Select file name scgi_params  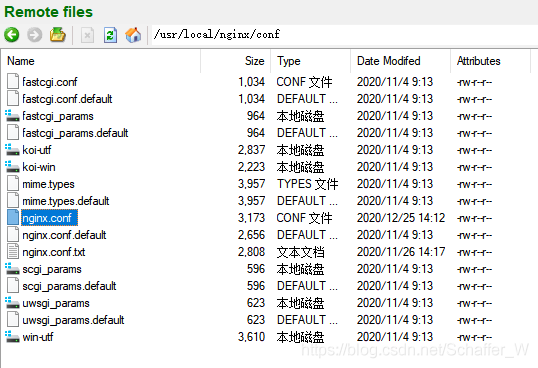click(x=52, y=269)
